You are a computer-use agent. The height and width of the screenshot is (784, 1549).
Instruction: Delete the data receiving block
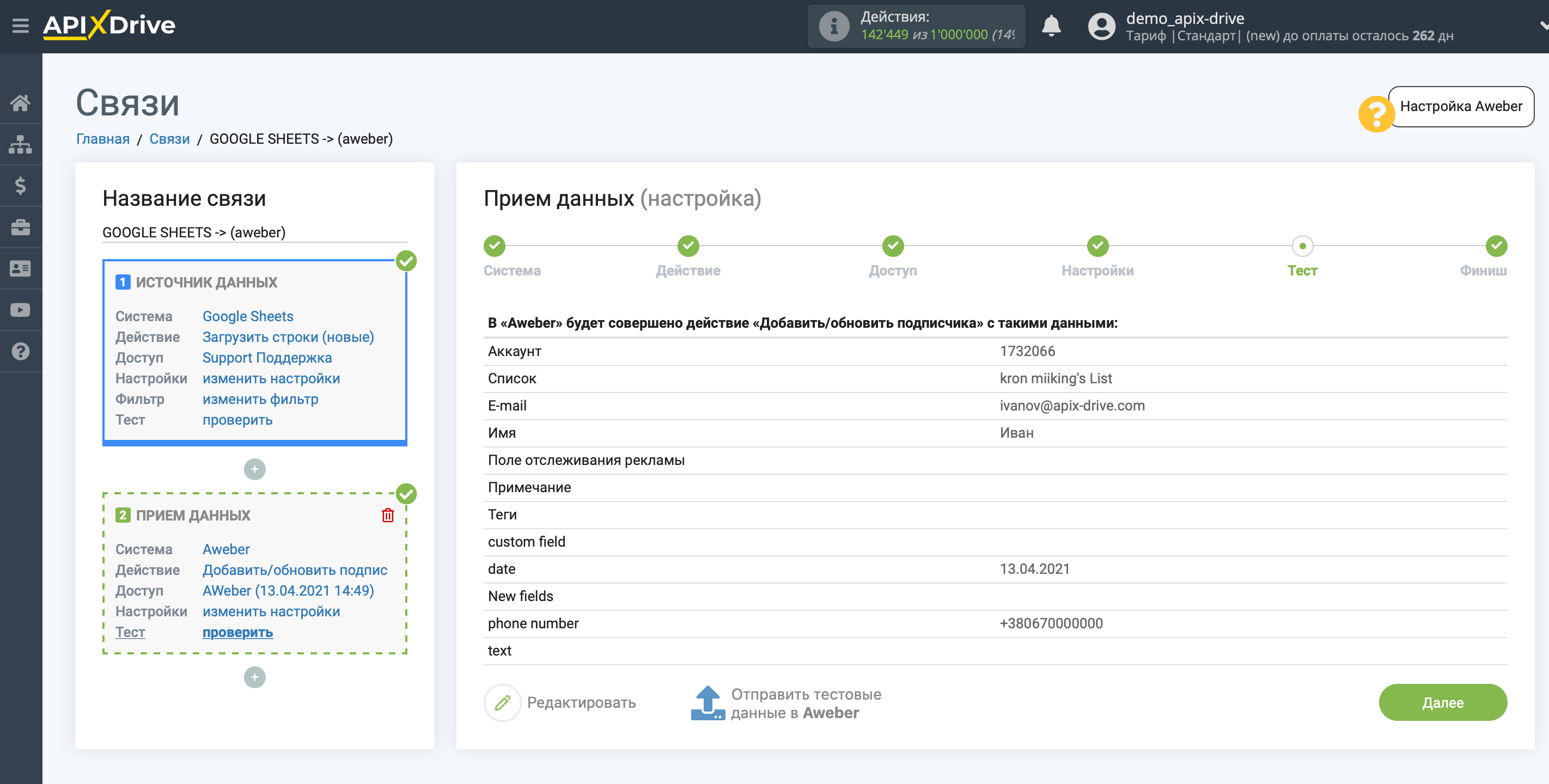[388, 515]
